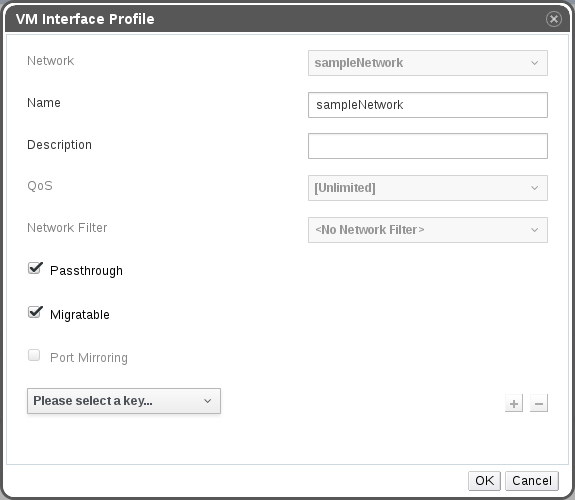
Task: Open the Network dropdown showing sampleNetwork
Action: click(x=428, y=63)
